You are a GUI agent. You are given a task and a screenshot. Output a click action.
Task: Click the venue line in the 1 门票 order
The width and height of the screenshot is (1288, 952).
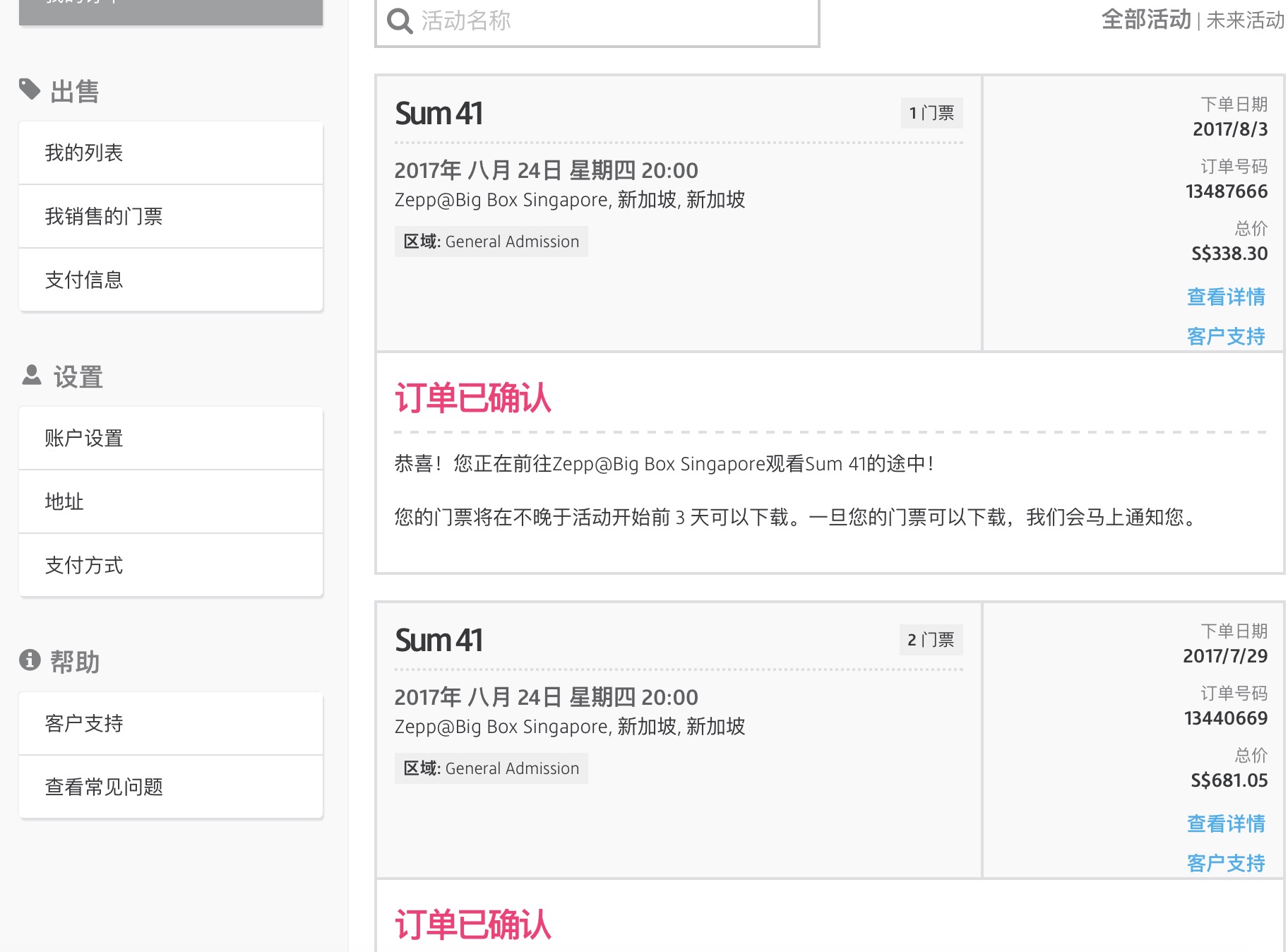[x=570, y=200]
